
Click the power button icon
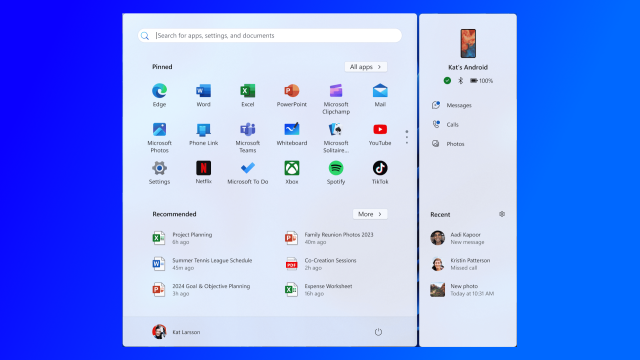pos(378,332)
